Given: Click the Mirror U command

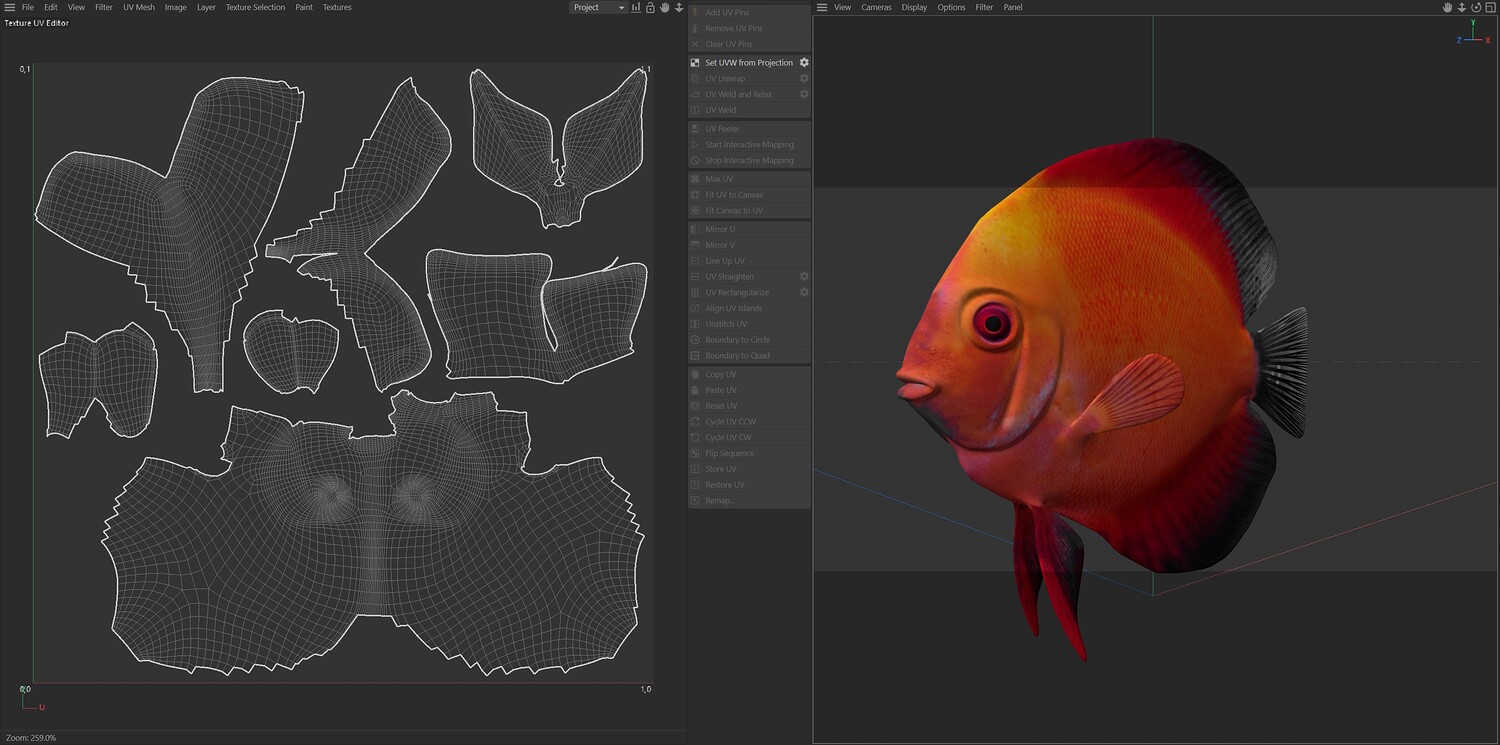Looking at the screenshot, I should [749, 229].
